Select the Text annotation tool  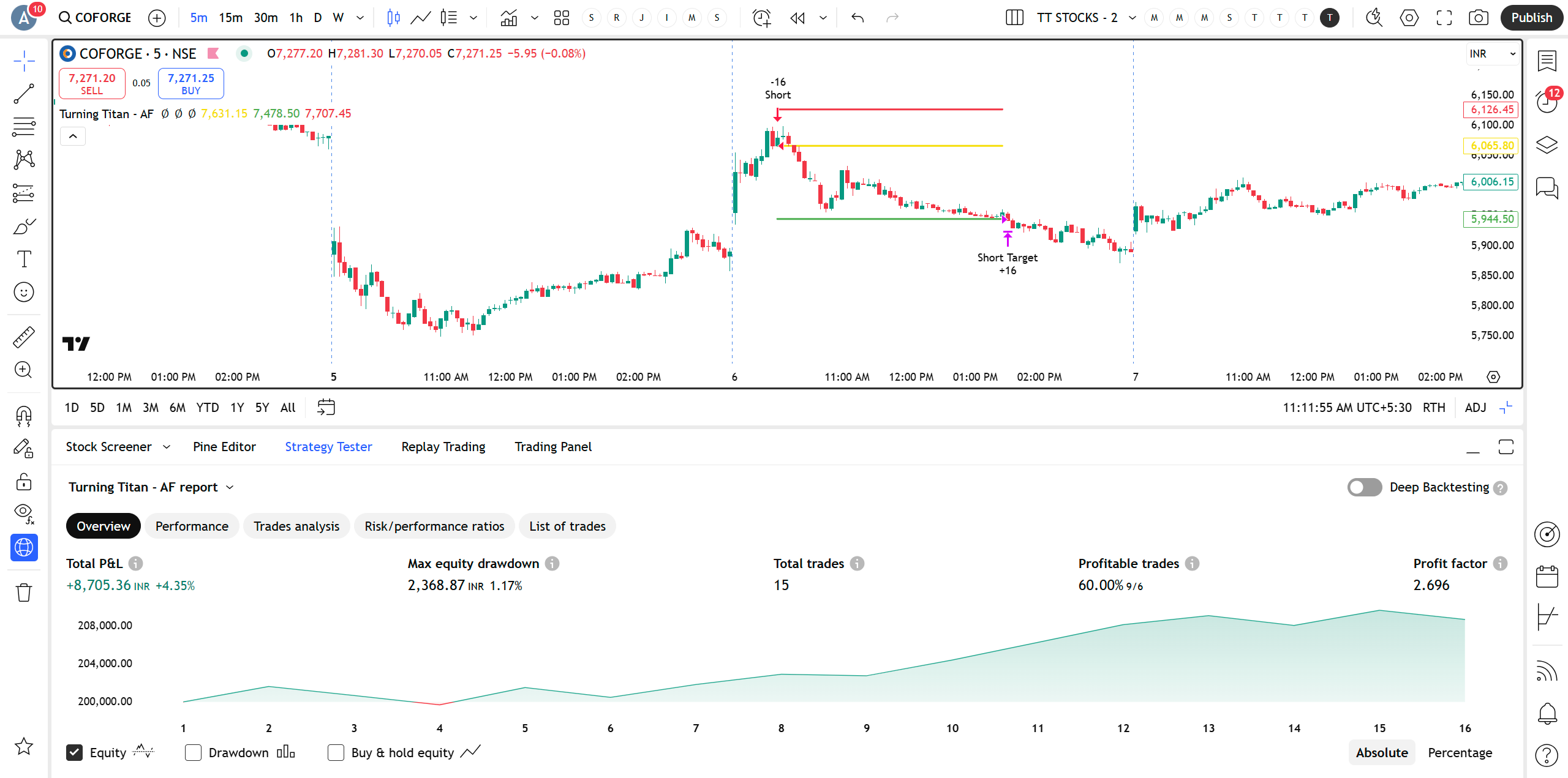[x=24, y=259]
